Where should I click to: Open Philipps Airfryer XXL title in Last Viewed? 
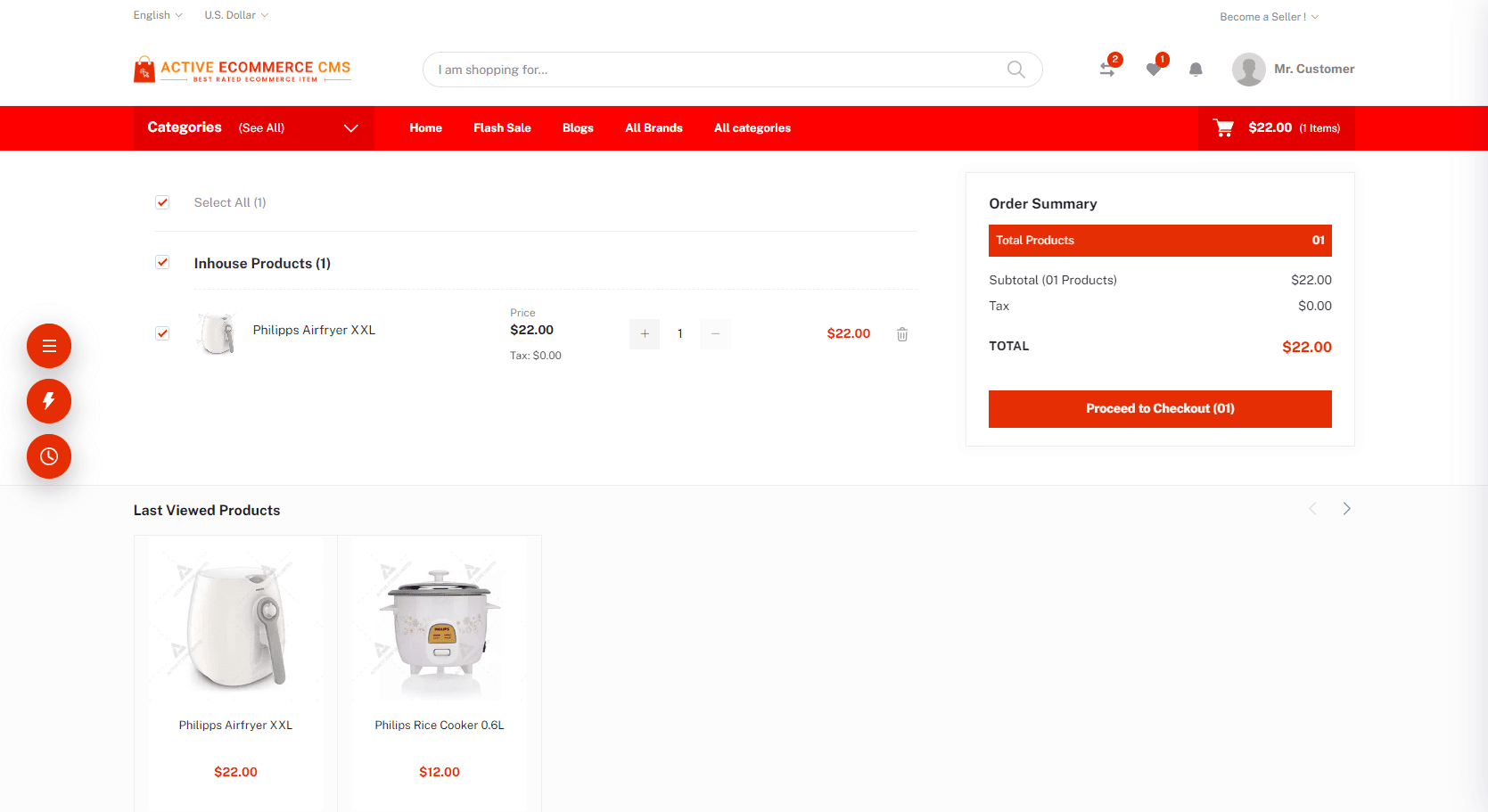235,726
